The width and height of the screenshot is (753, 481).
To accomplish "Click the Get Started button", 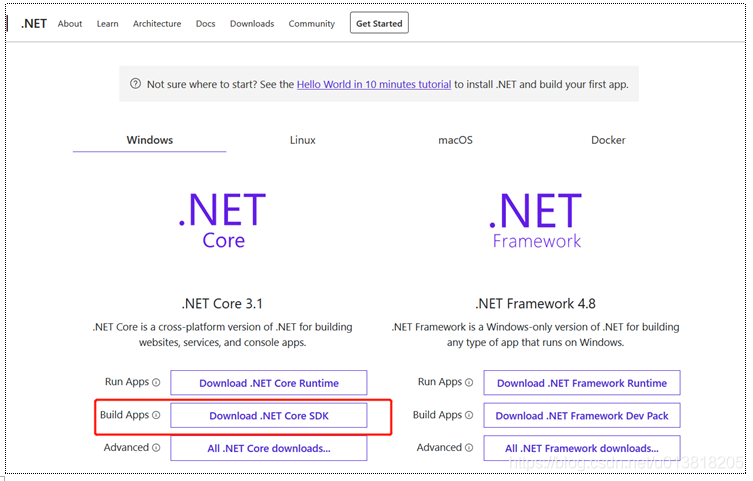I will (x=379, y=23).
